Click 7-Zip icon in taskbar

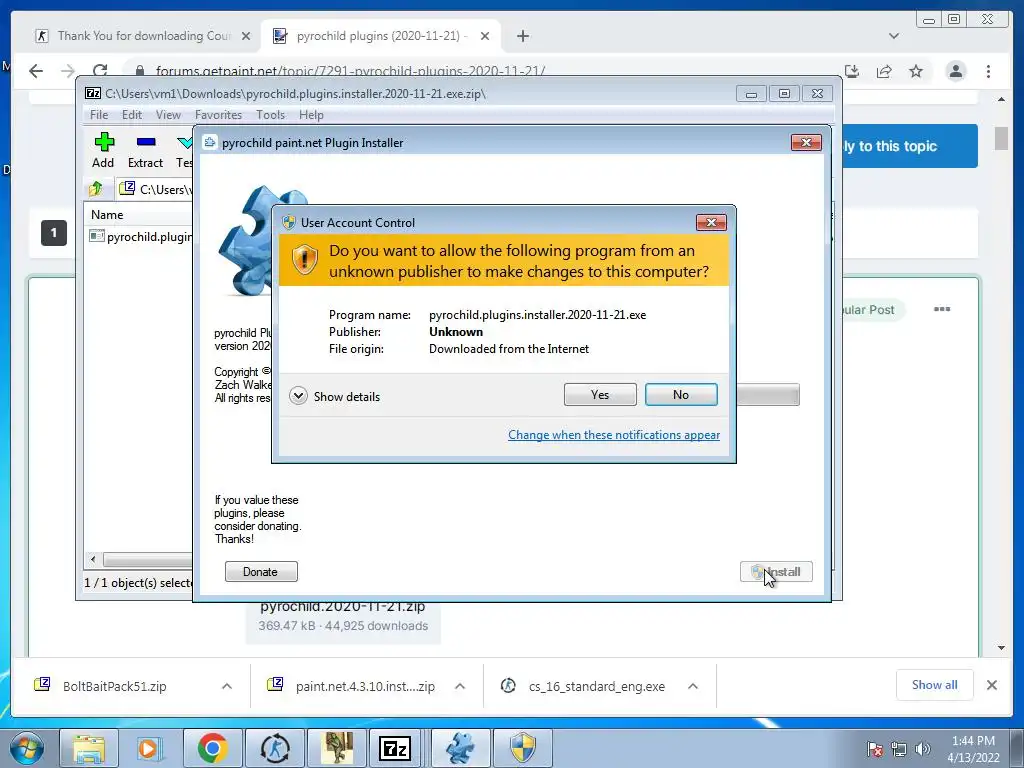(x=395, y=748)
